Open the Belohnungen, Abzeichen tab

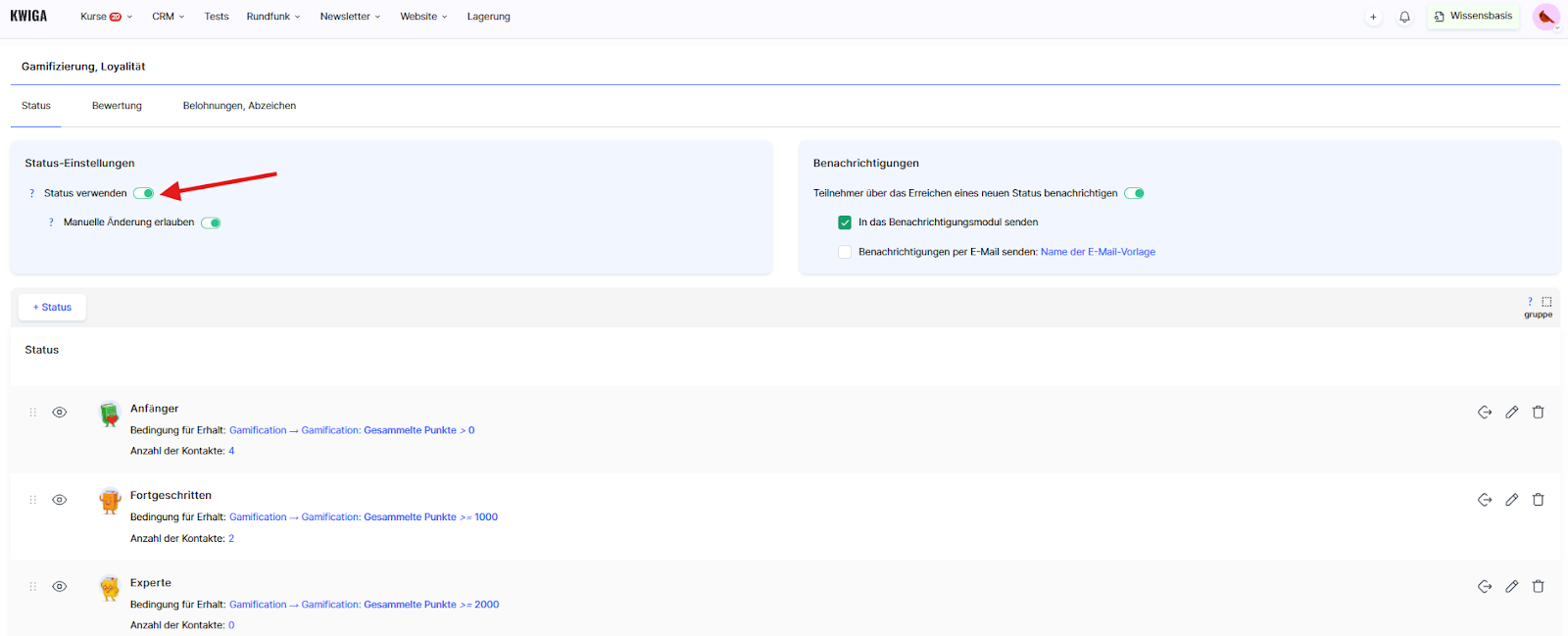tap(239, 106)
